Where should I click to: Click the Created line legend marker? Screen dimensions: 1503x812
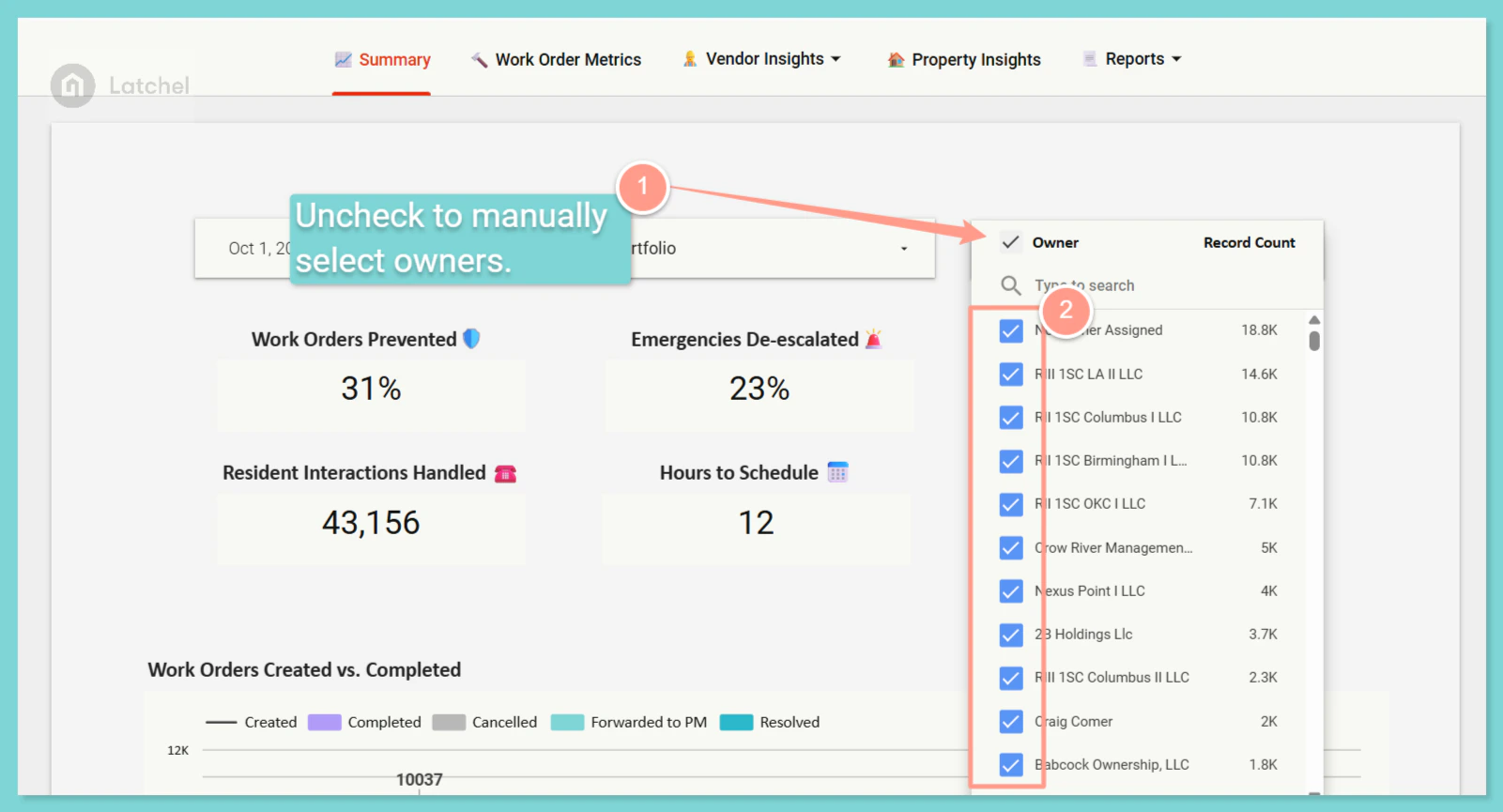(x=222, y=722)
